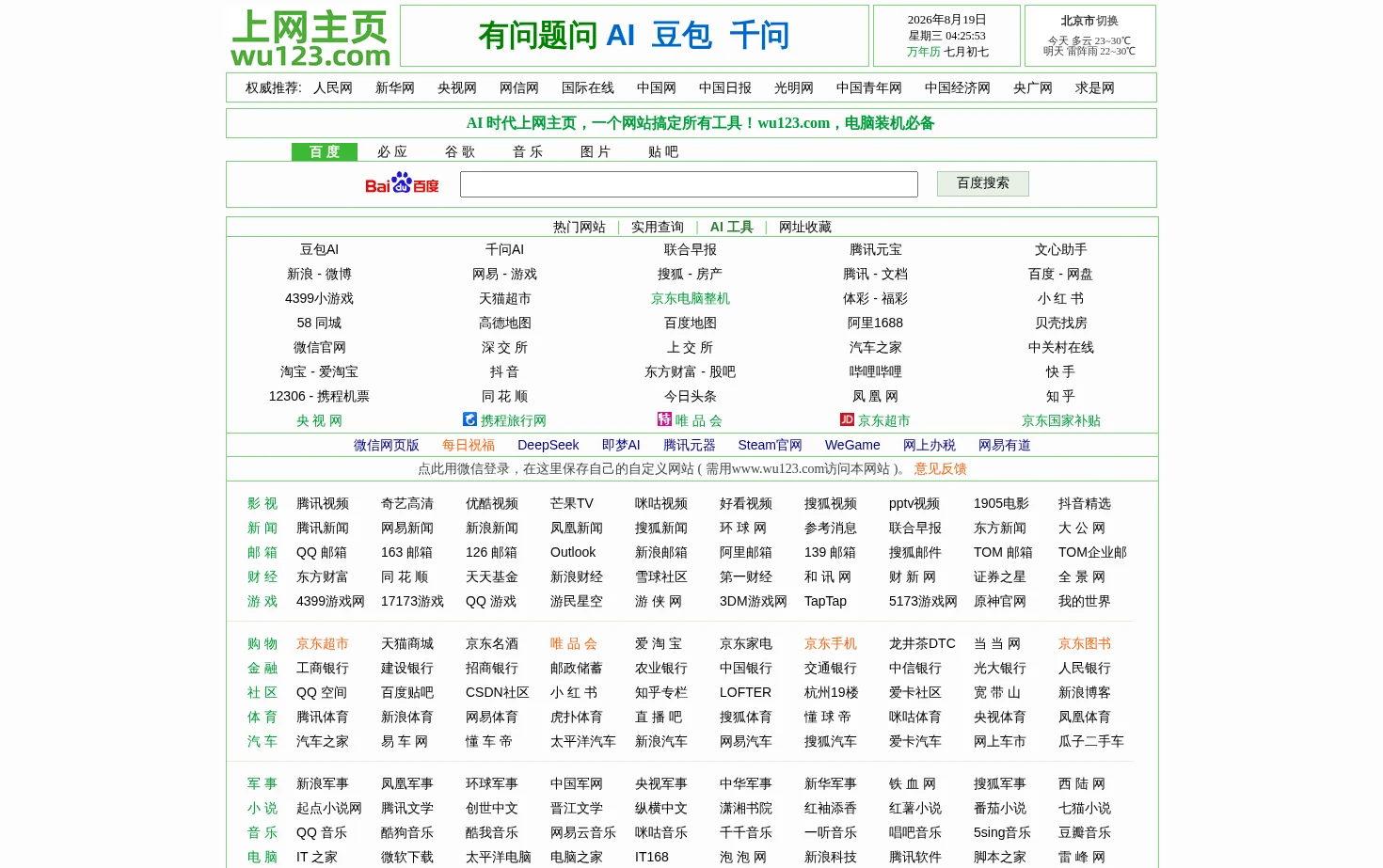Open the 热门网站 tab
1383x868 pixels.
point(580,228)
